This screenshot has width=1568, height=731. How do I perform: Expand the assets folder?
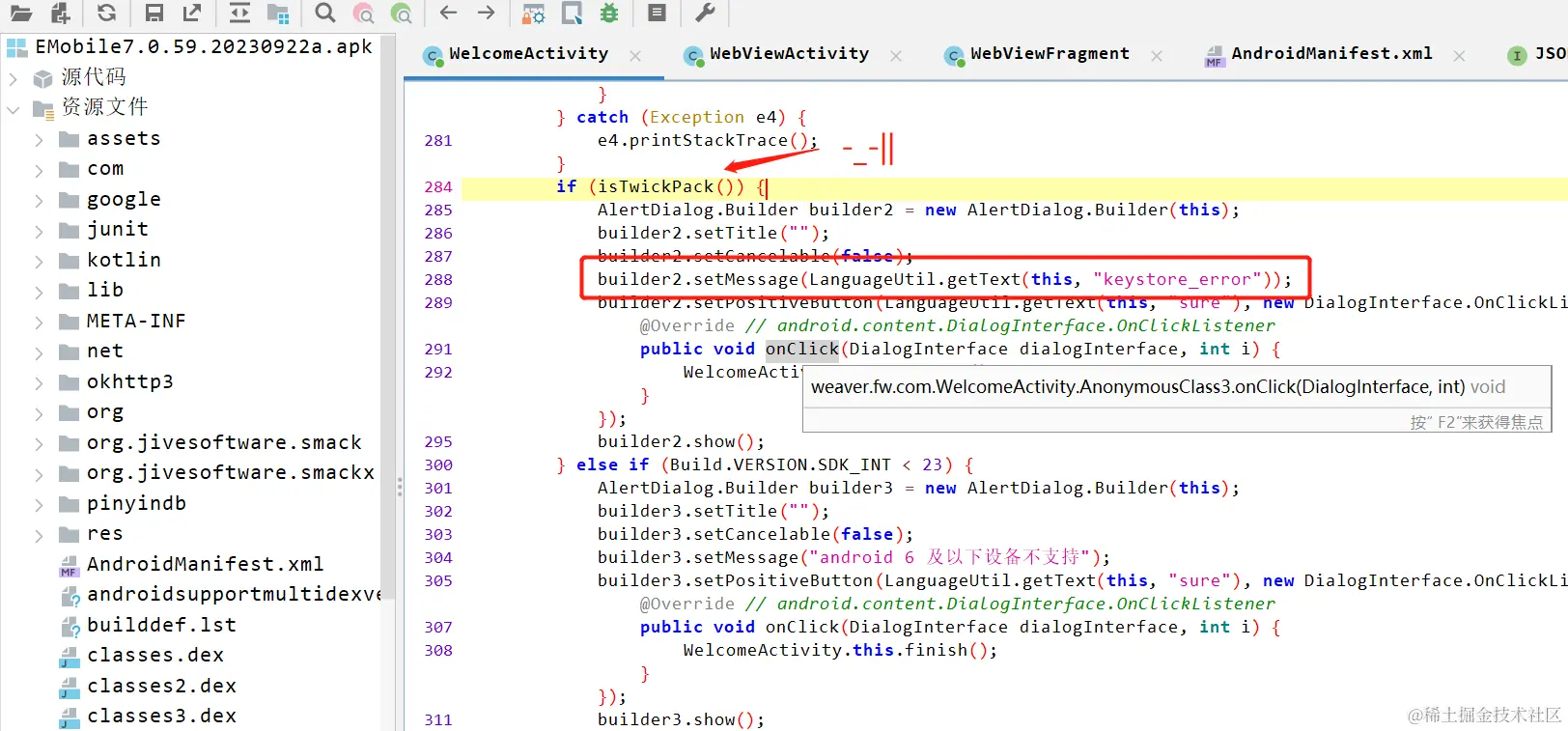[x=39, y=140]
